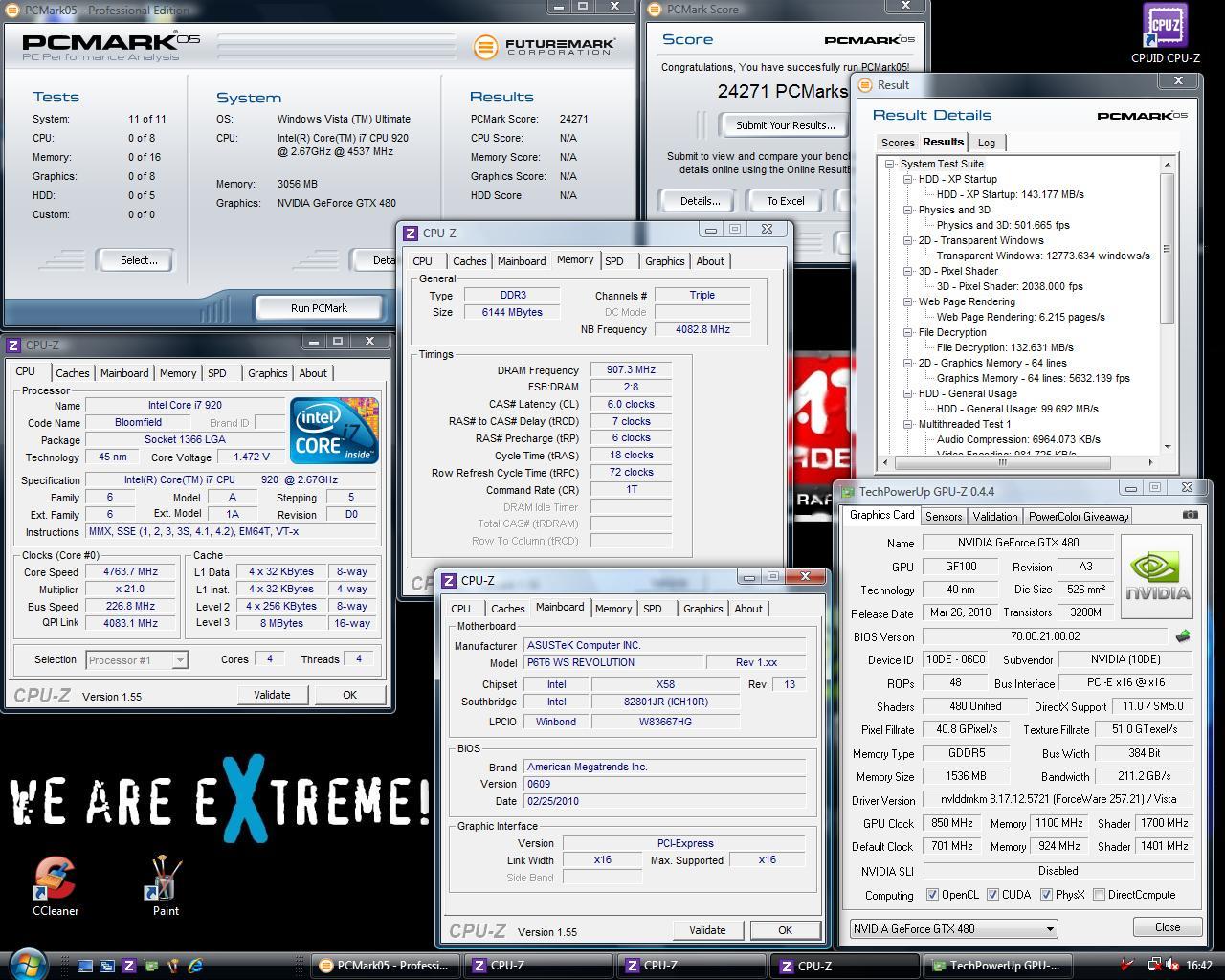The width and height of the screenshot is (1225, 980).
Task: Collapse the Physics and 3D node
Action: (907, 210)
